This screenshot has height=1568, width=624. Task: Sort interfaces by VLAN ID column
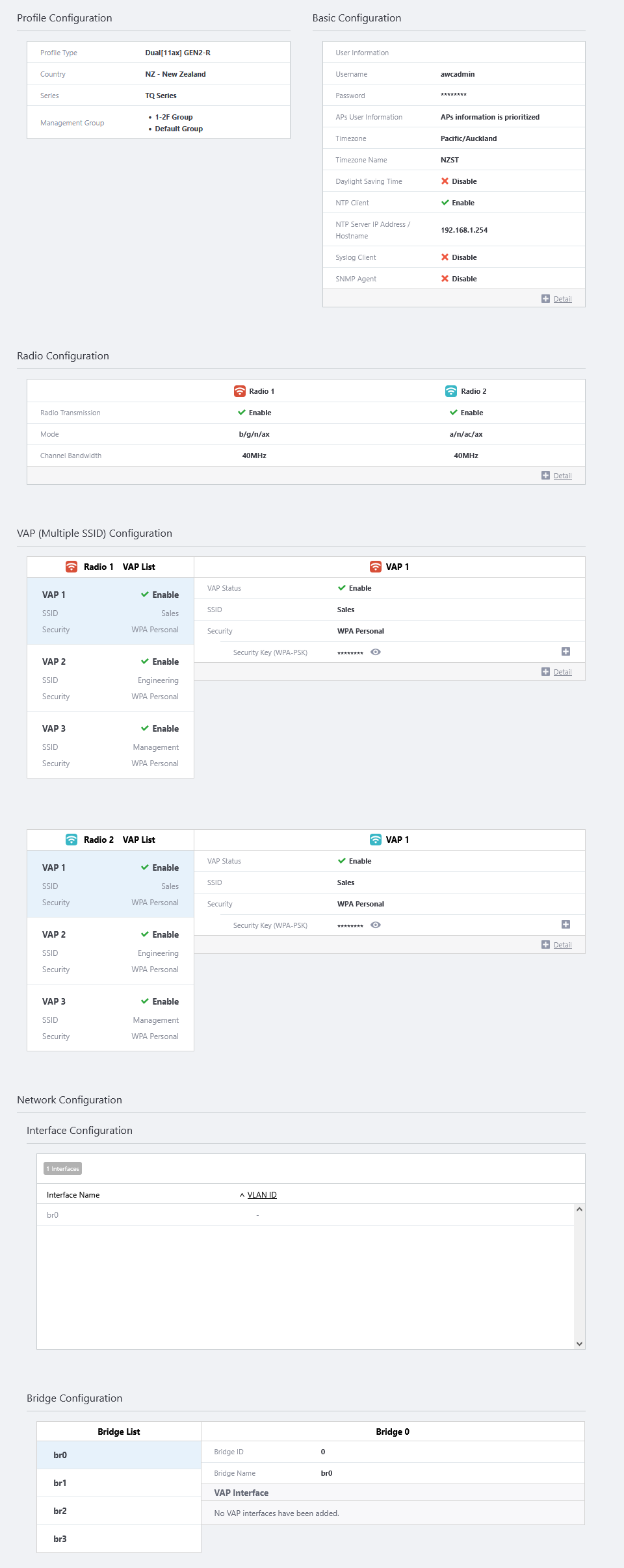click(x=261, y=1195)
